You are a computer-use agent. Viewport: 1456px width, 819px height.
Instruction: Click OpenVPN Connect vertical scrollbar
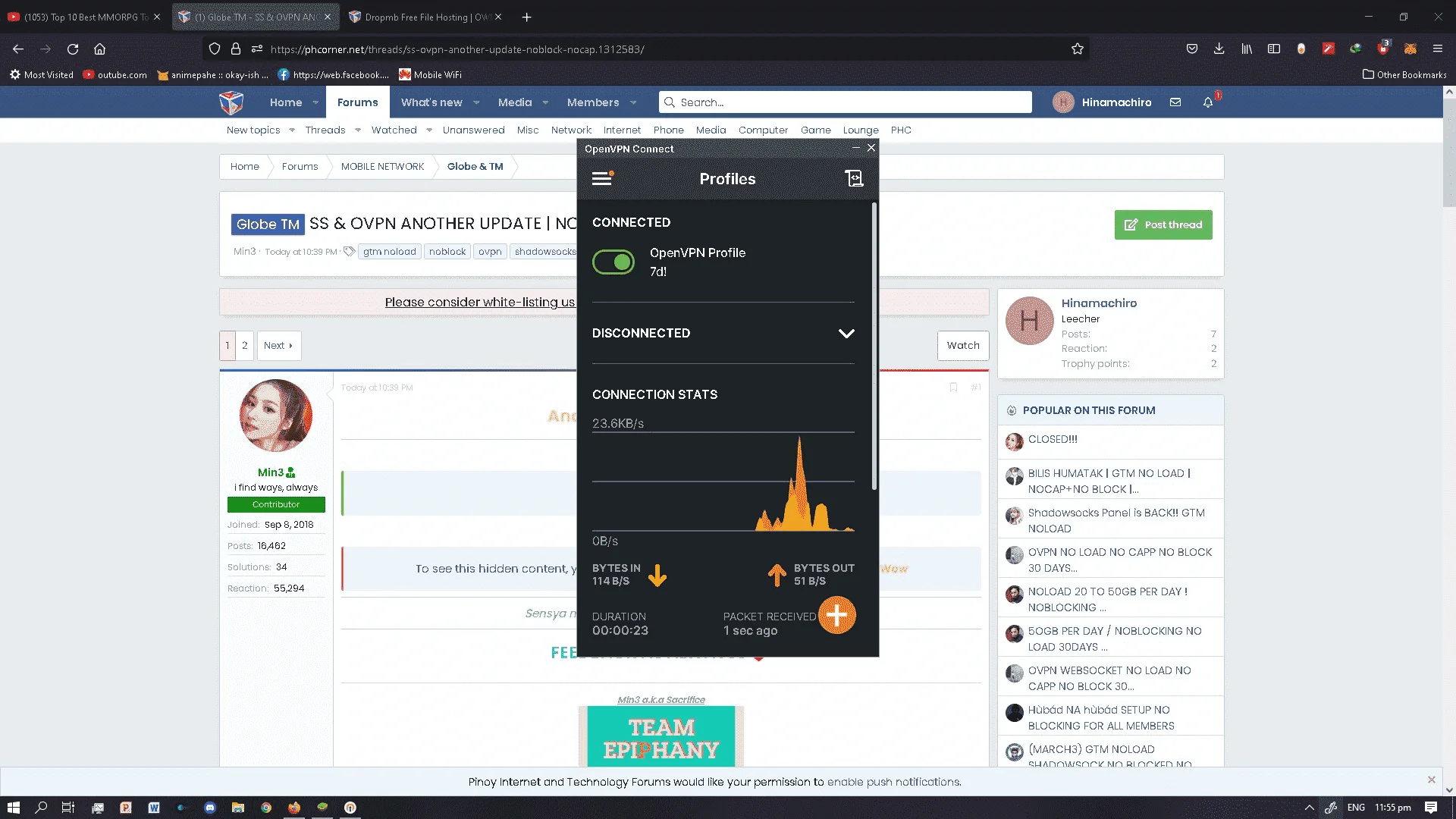point(874,345)
